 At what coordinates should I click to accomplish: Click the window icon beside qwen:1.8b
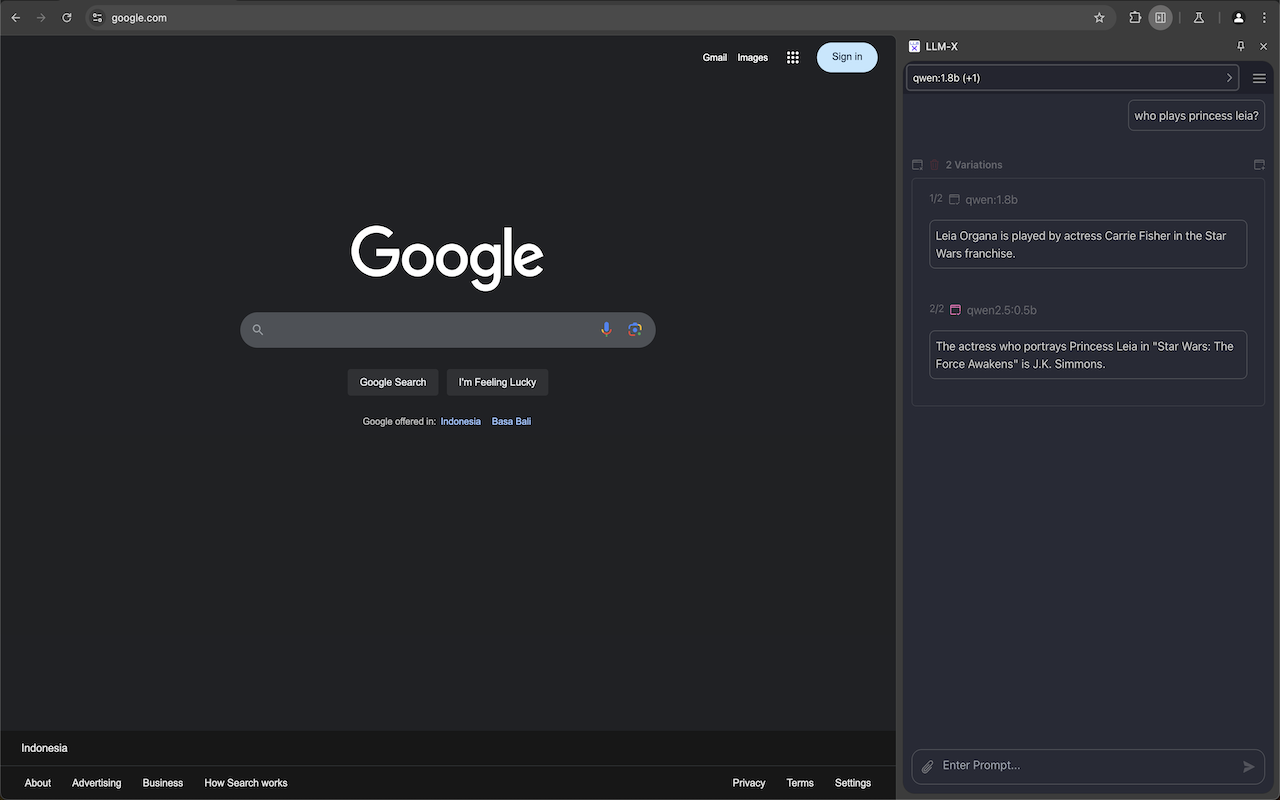pyautogui.click(x=954, y=200)
